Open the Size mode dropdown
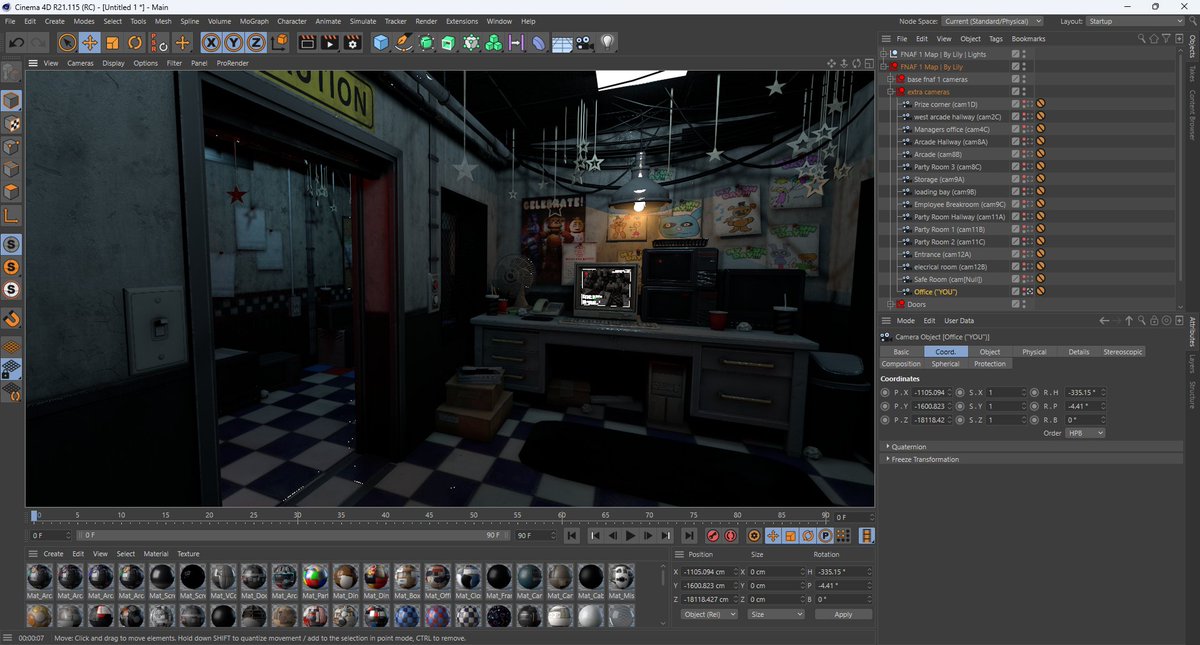The image size is (1200, 645). click(x=774, y=614)
